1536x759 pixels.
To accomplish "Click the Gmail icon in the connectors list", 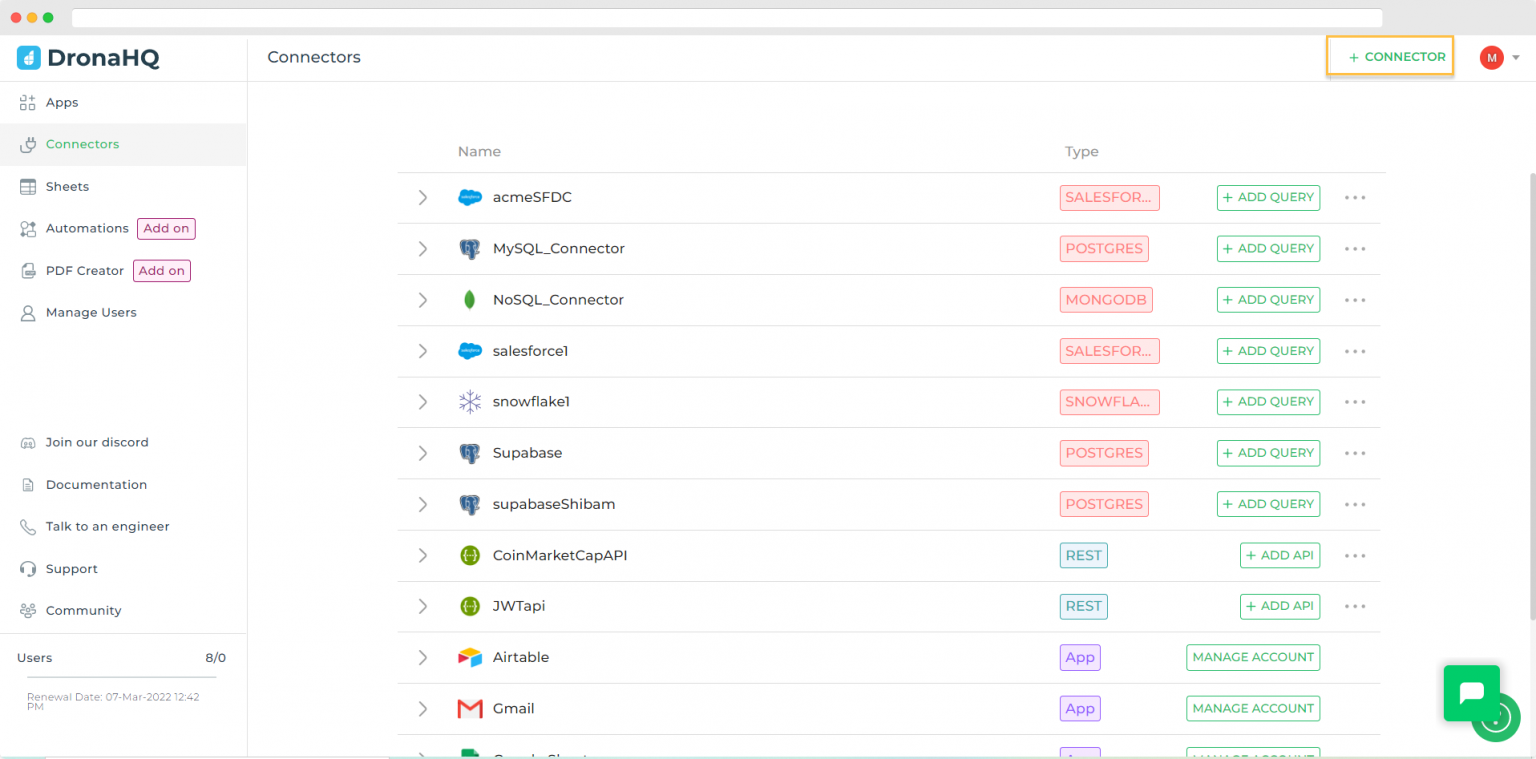I will point(470,708).
